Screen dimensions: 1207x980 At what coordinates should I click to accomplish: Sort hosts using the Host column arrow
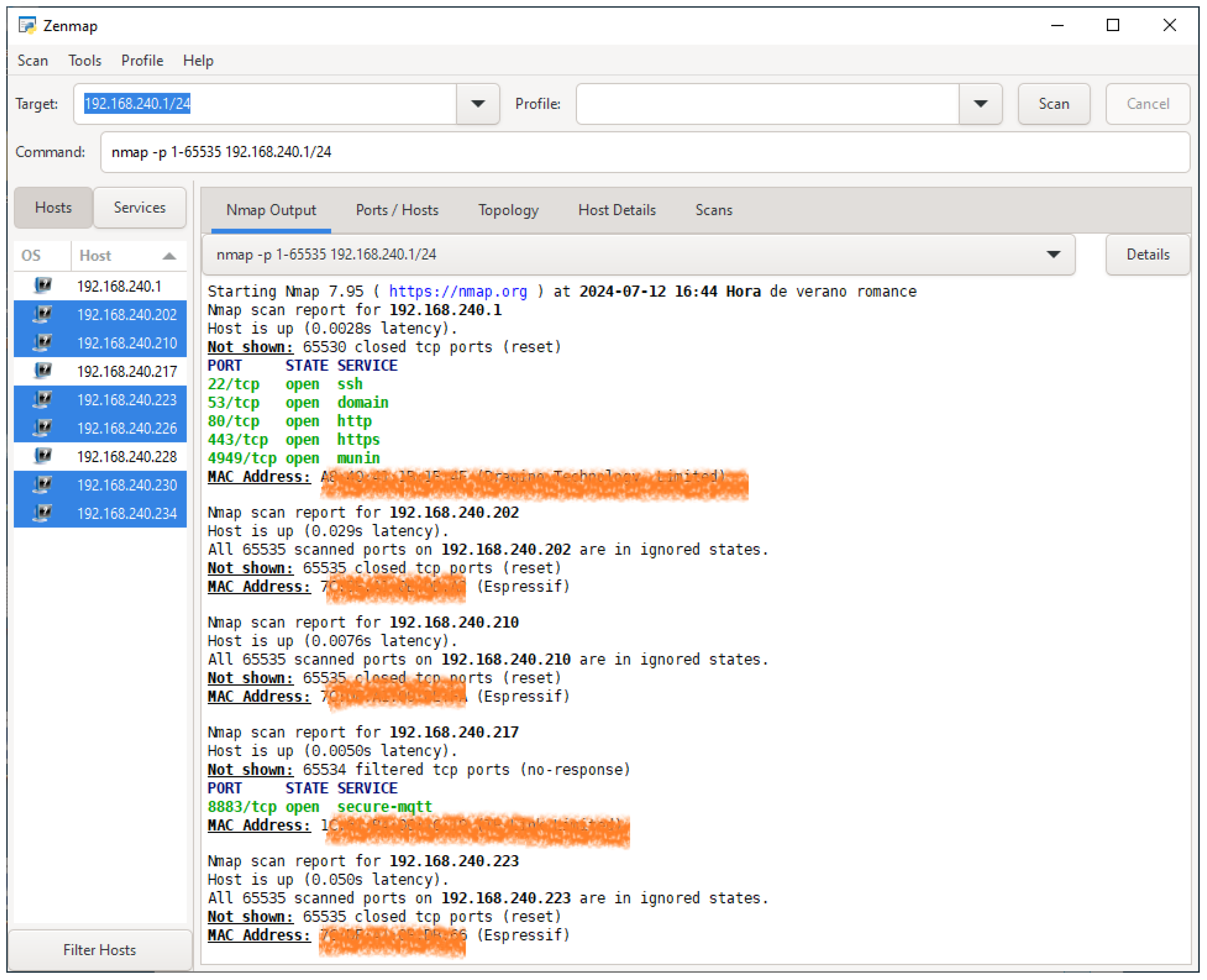pos(169,256)
